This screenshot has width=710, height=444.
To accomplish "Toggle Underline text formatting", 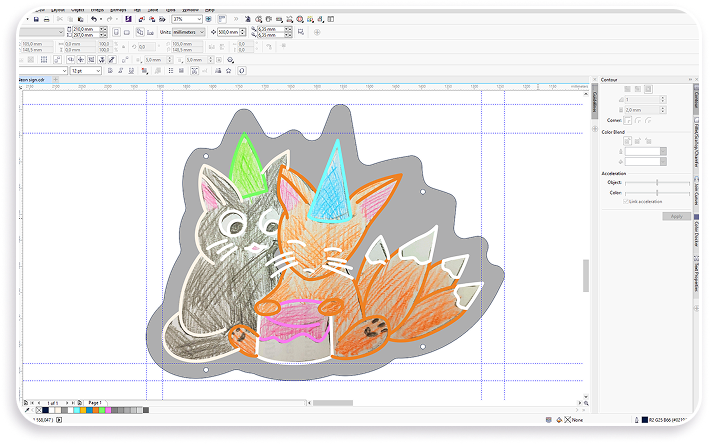I will [x=131, y=71].
